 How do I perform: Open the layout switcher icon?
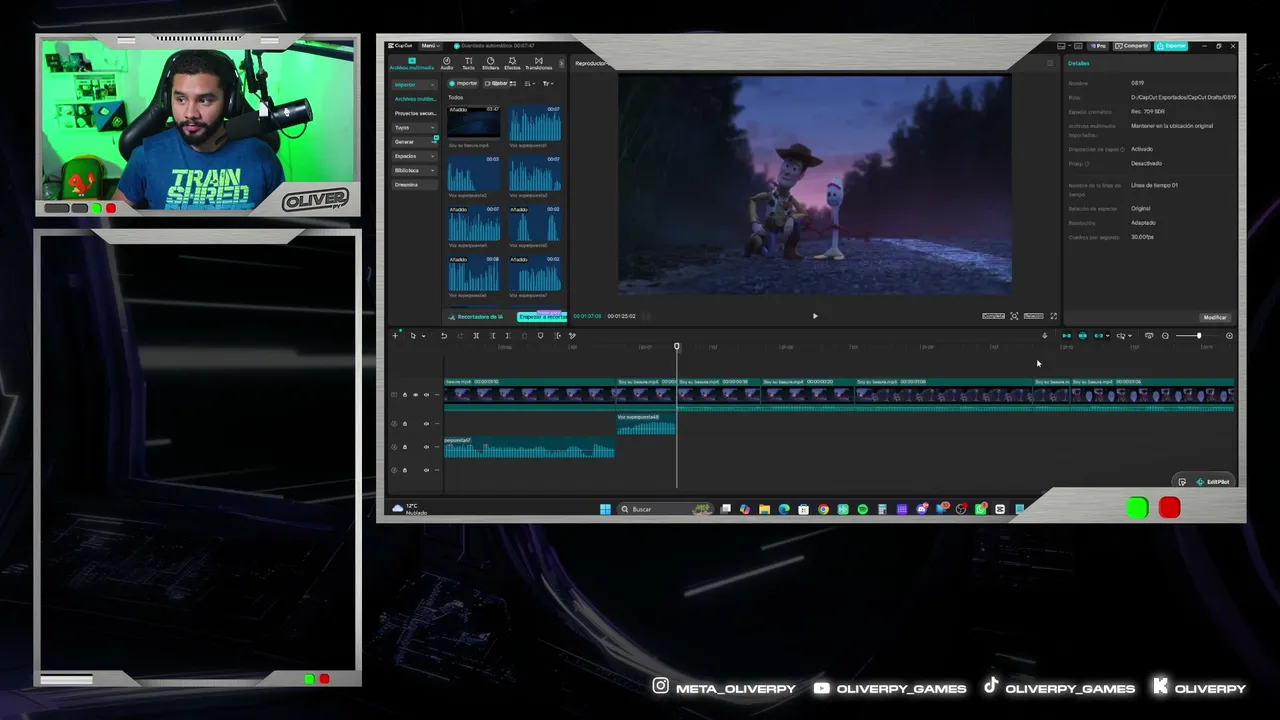click(1062, 46)
